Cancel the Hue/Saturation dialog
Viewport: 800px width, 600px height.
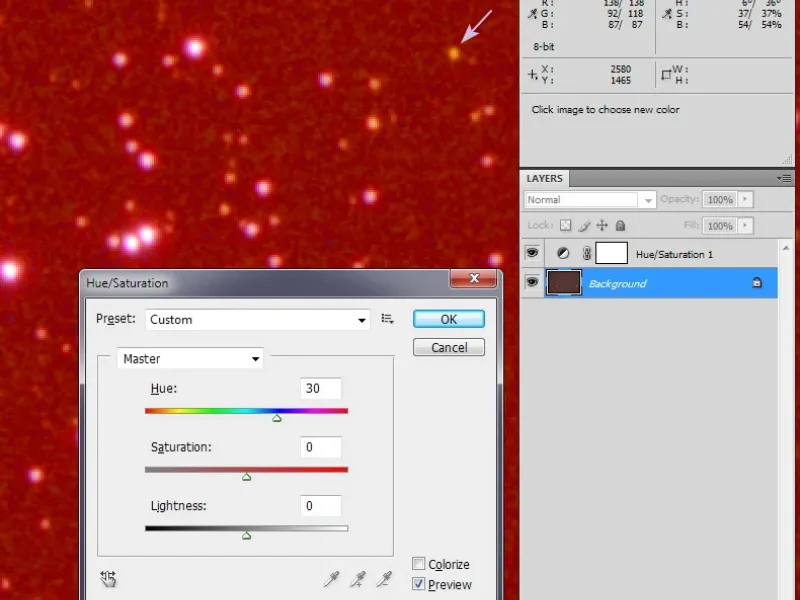[448, 347]
